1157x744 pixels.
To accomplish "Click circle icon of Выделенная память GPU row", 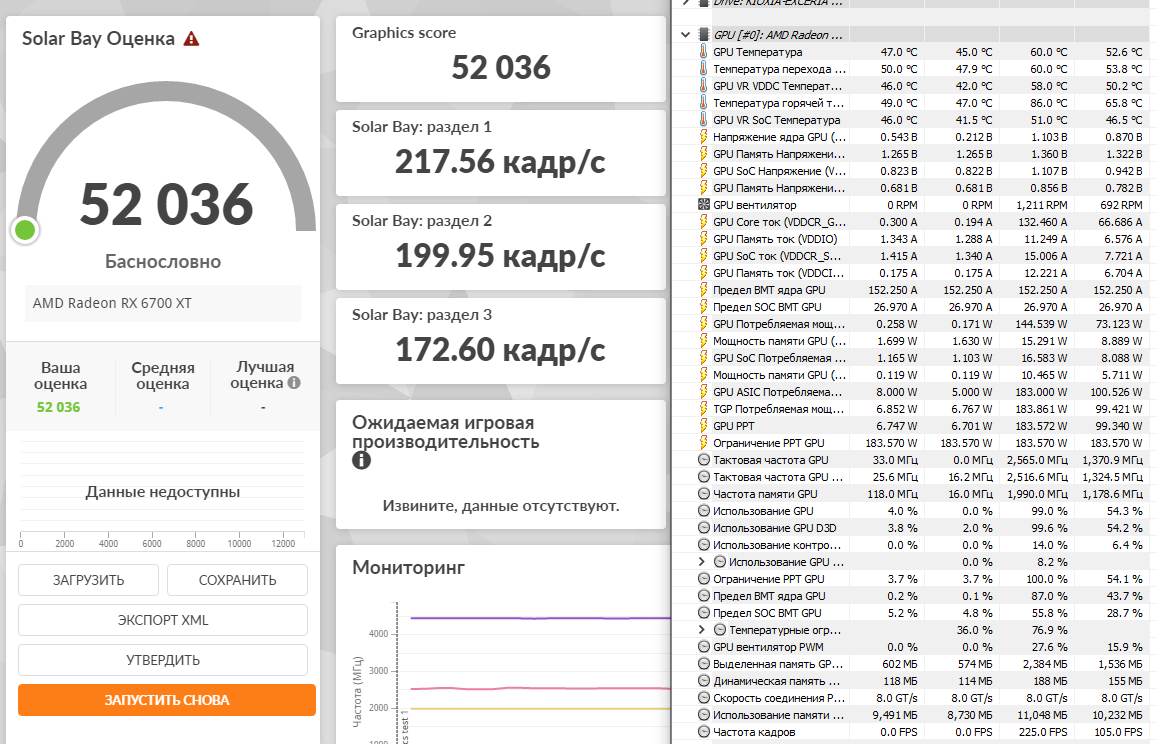I will (703, 664).
